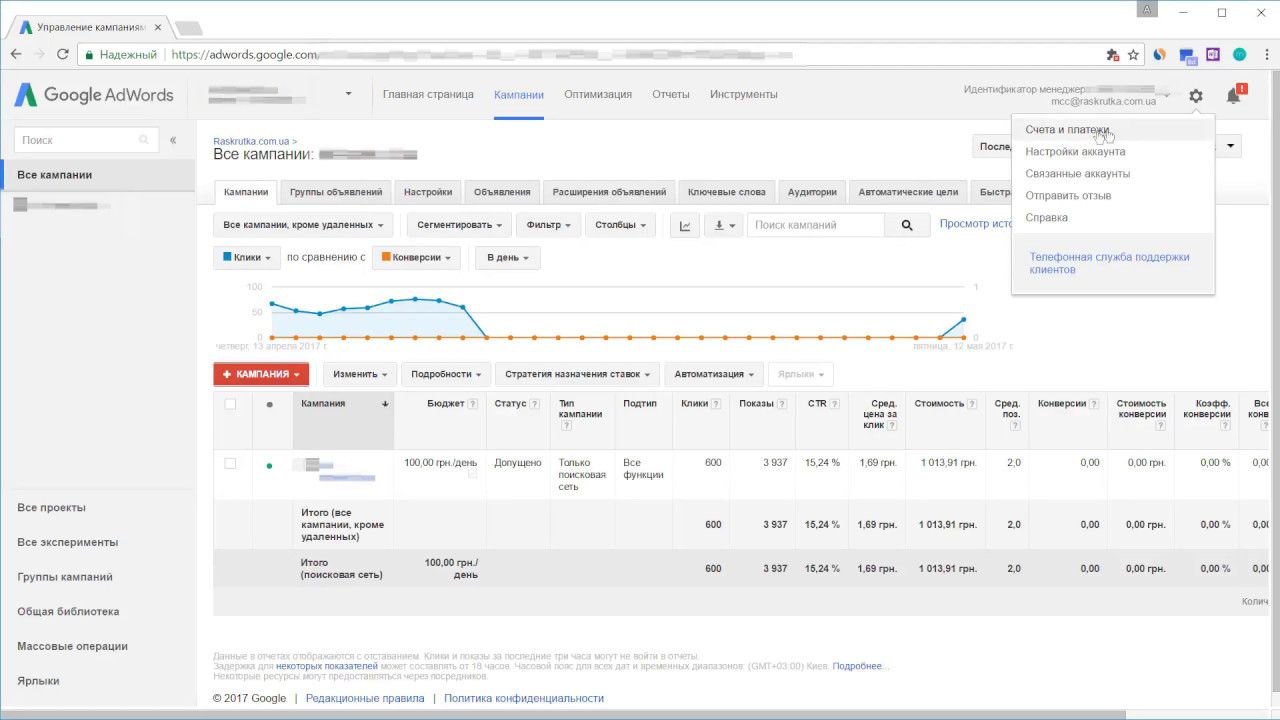
Task: Open Отчеты in top navigation
Action: 671,95
